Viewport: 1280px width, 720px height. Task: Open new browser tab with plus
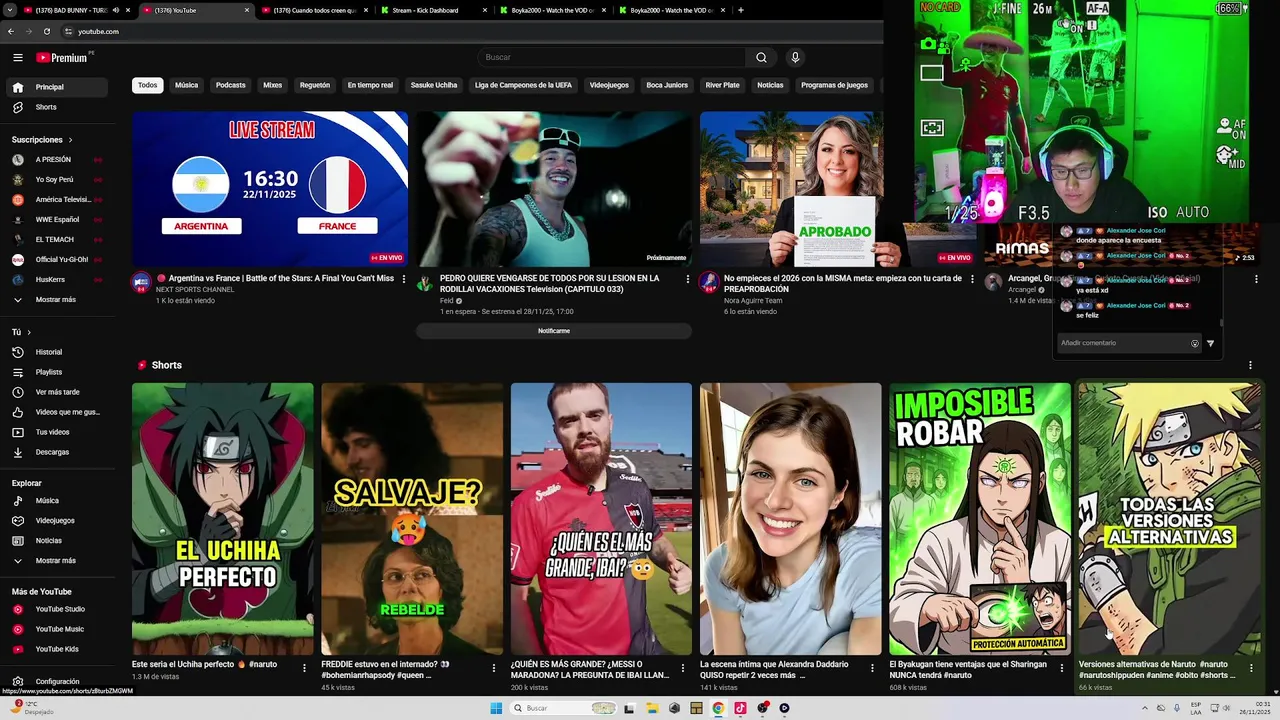[x=740, y=10]
